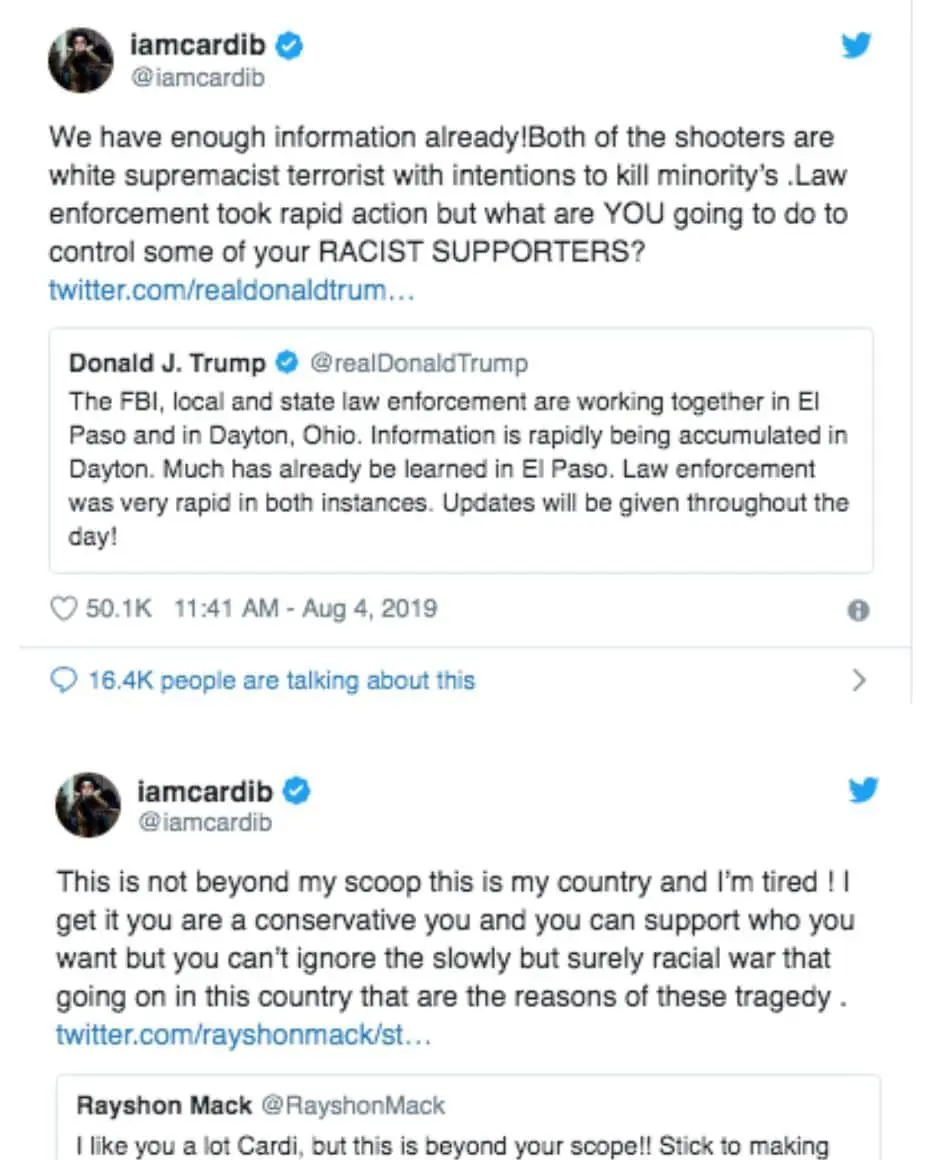Viewport: 937px width, 1160px height.
Task: Click verified badge beside Donald J. Trump
Action: tap(287, 362)
